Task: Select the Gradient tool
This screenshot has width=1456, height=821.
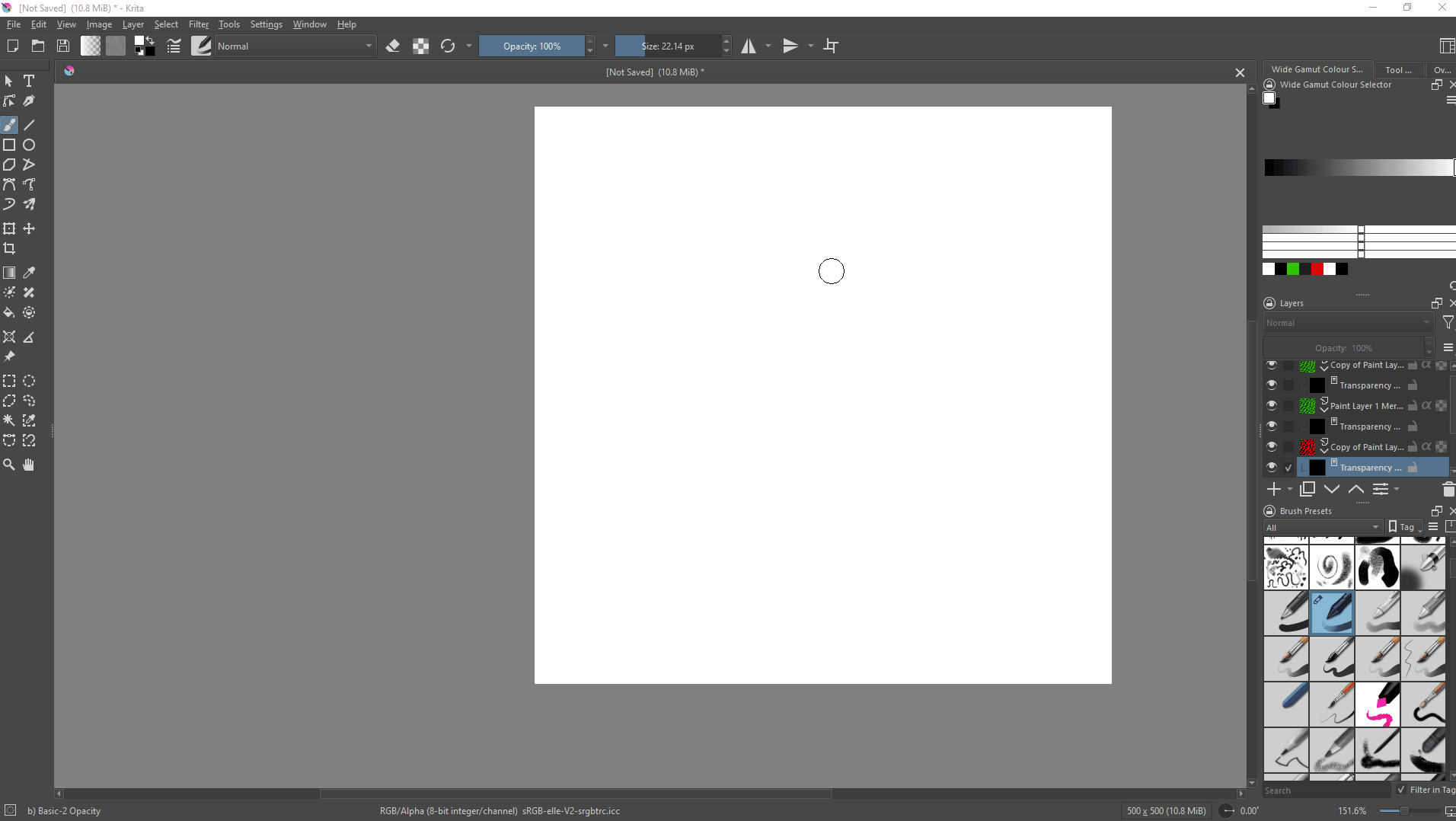Action: coord(9,273)
